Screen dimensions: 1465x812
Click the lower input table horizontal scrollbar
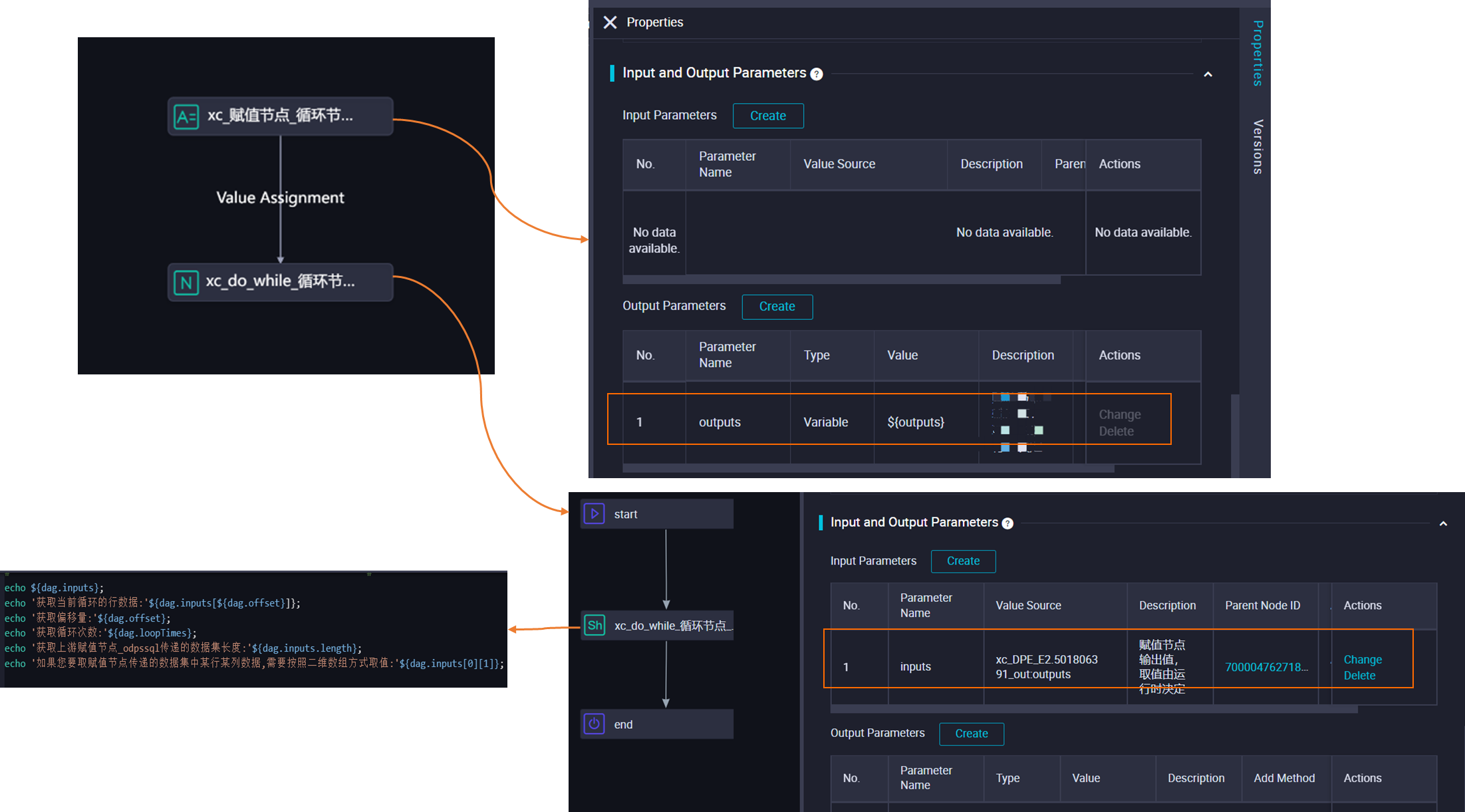click(x=1094, y=709)
